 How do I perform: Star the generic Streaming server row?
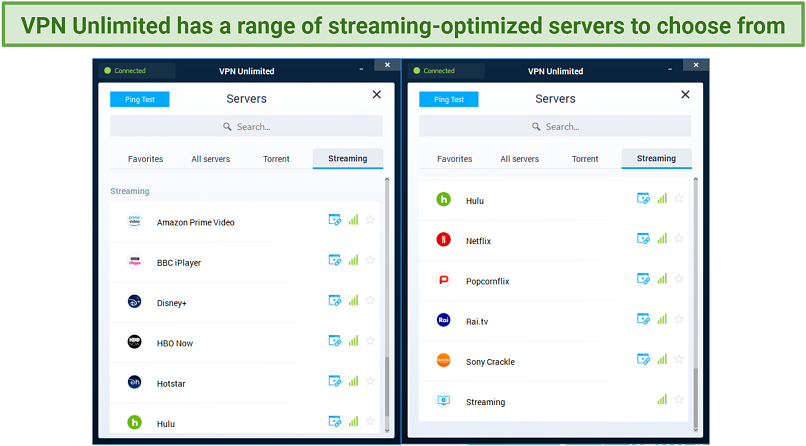click(679, 399)
